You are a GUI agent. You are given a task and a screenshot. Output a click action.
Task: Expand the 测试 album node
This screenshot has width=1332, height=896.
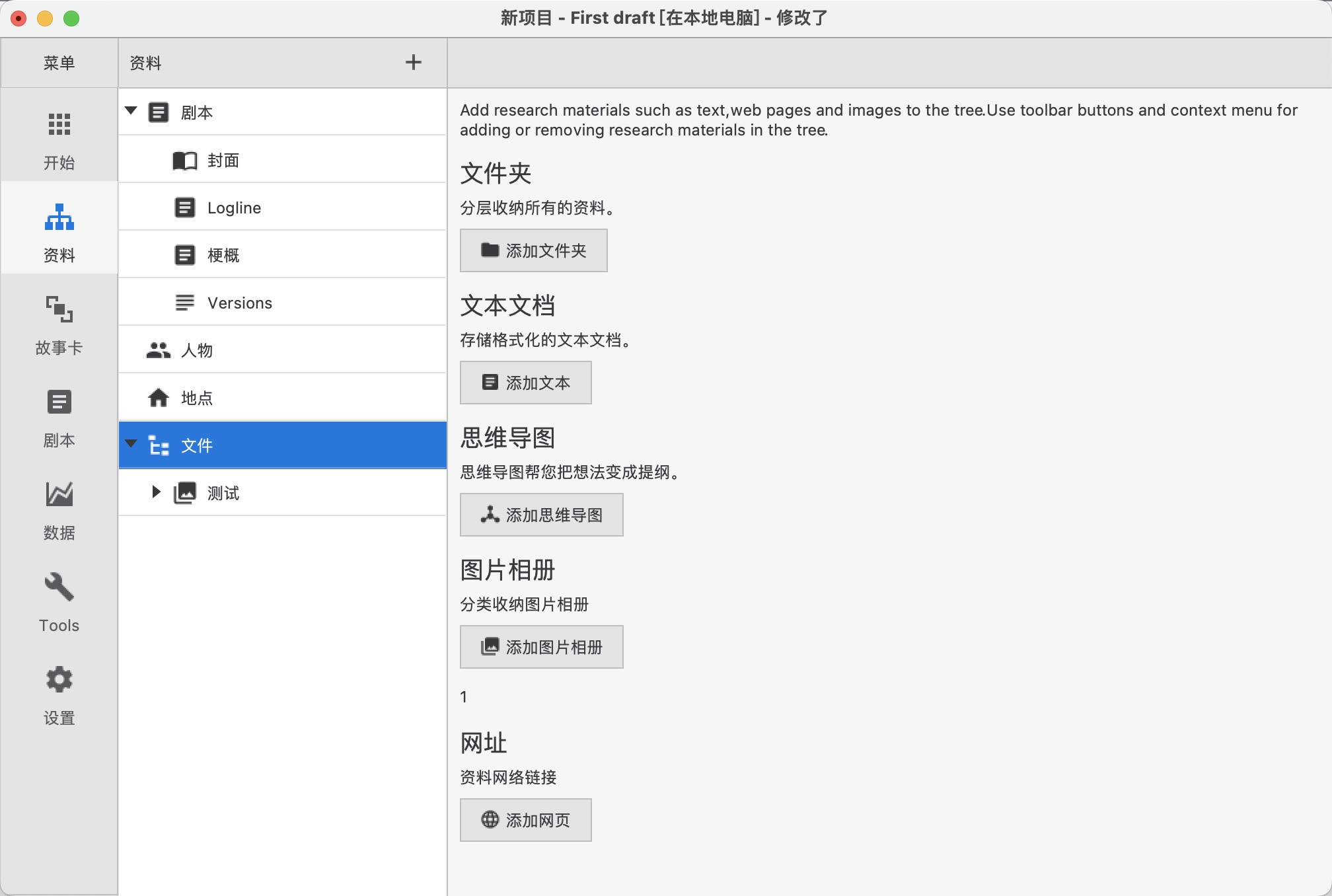(156, 492)
